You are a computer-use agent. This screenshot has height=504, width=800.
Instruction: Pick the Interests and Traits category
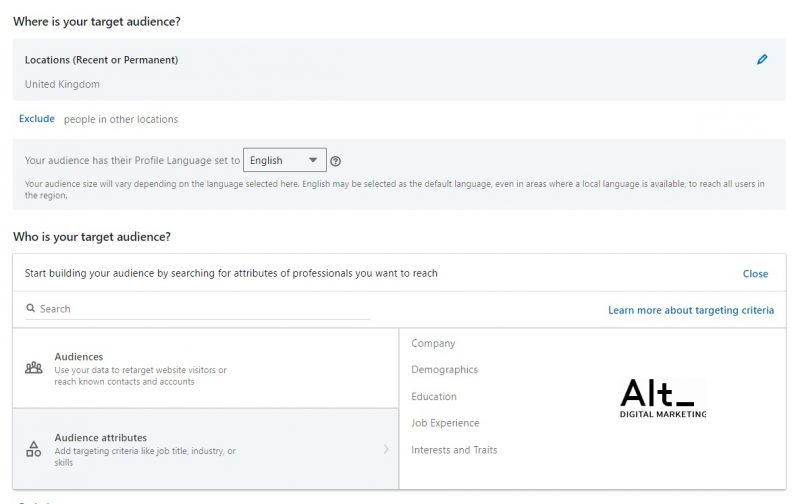[x=454, y=450]
